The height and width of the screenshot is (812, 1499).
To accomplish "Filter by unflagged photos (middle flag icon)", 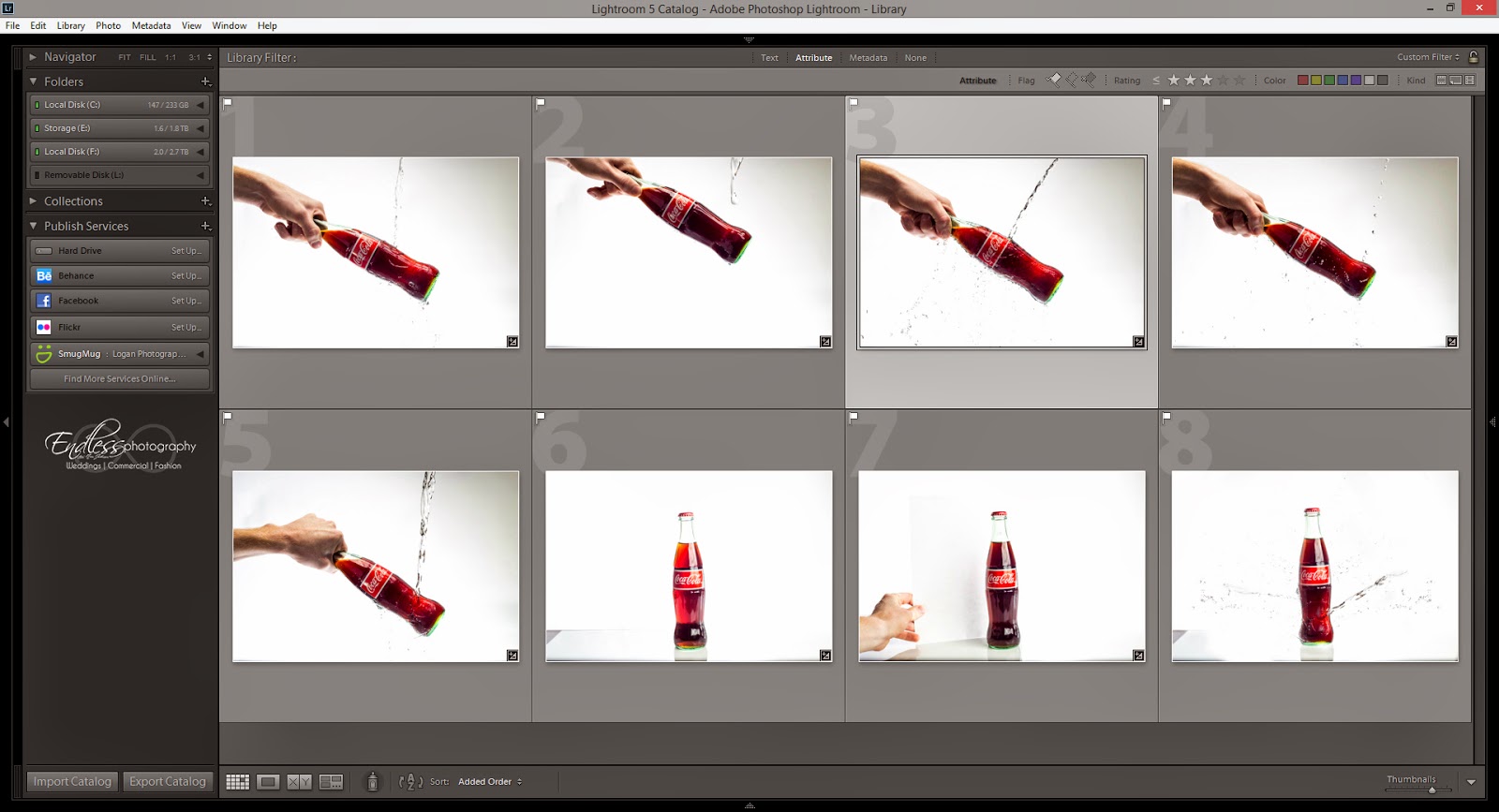I will [1072, 80].
